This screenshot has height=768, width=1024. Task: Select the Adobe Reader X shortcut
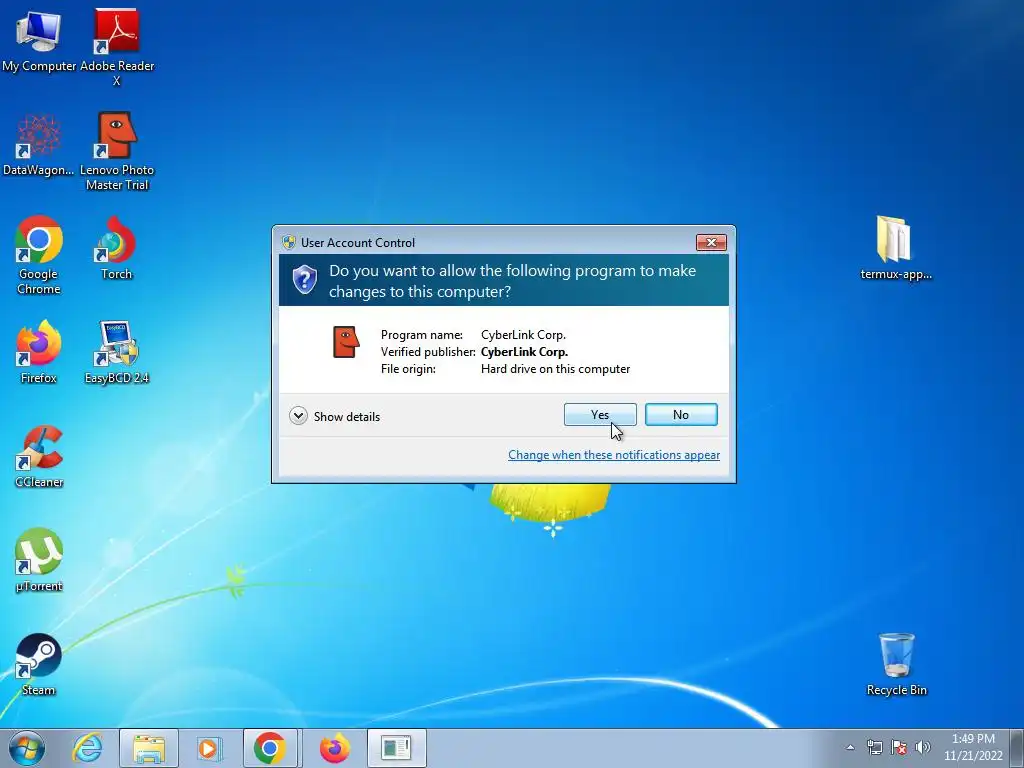point(117,47)
